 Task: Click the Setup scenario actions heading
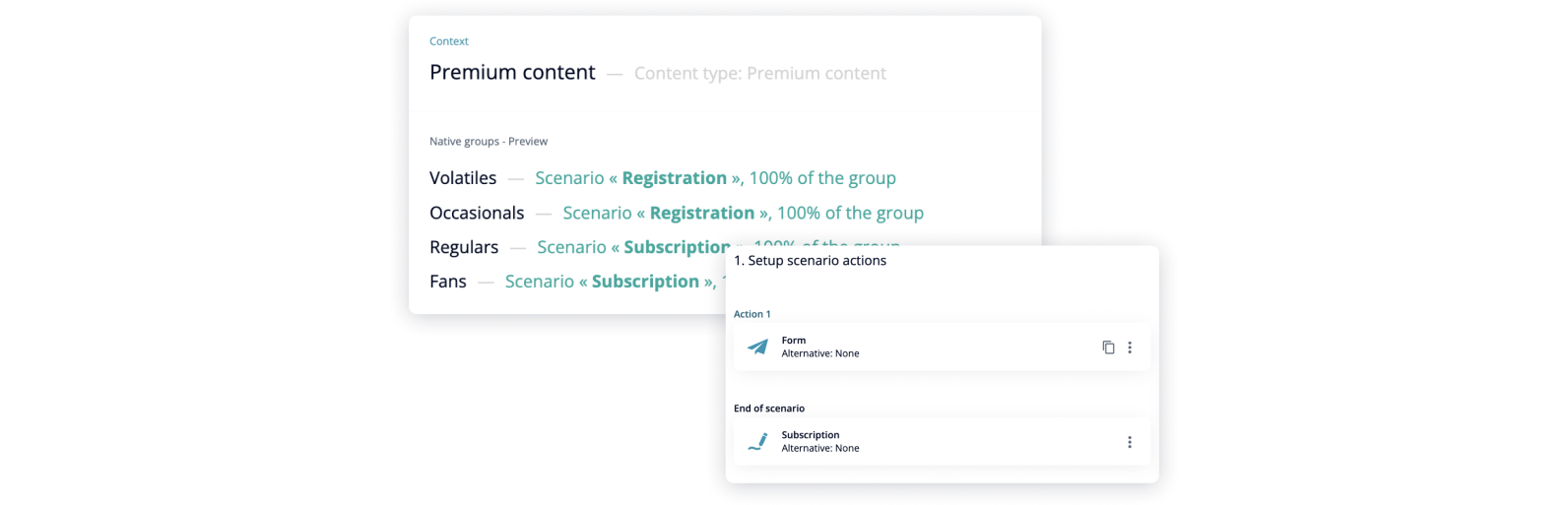tap(810, 261)
